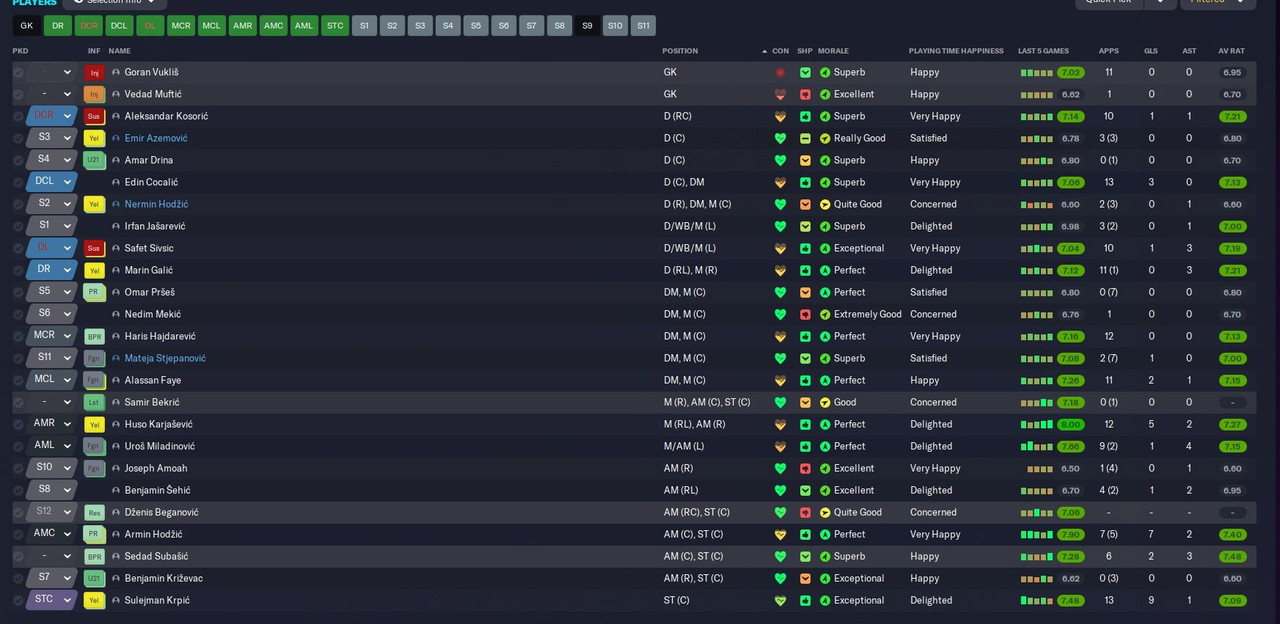The image size is (1280, 624).
Task: Sort players by the AV RAT column
Action: click(x=1231, y=51)
